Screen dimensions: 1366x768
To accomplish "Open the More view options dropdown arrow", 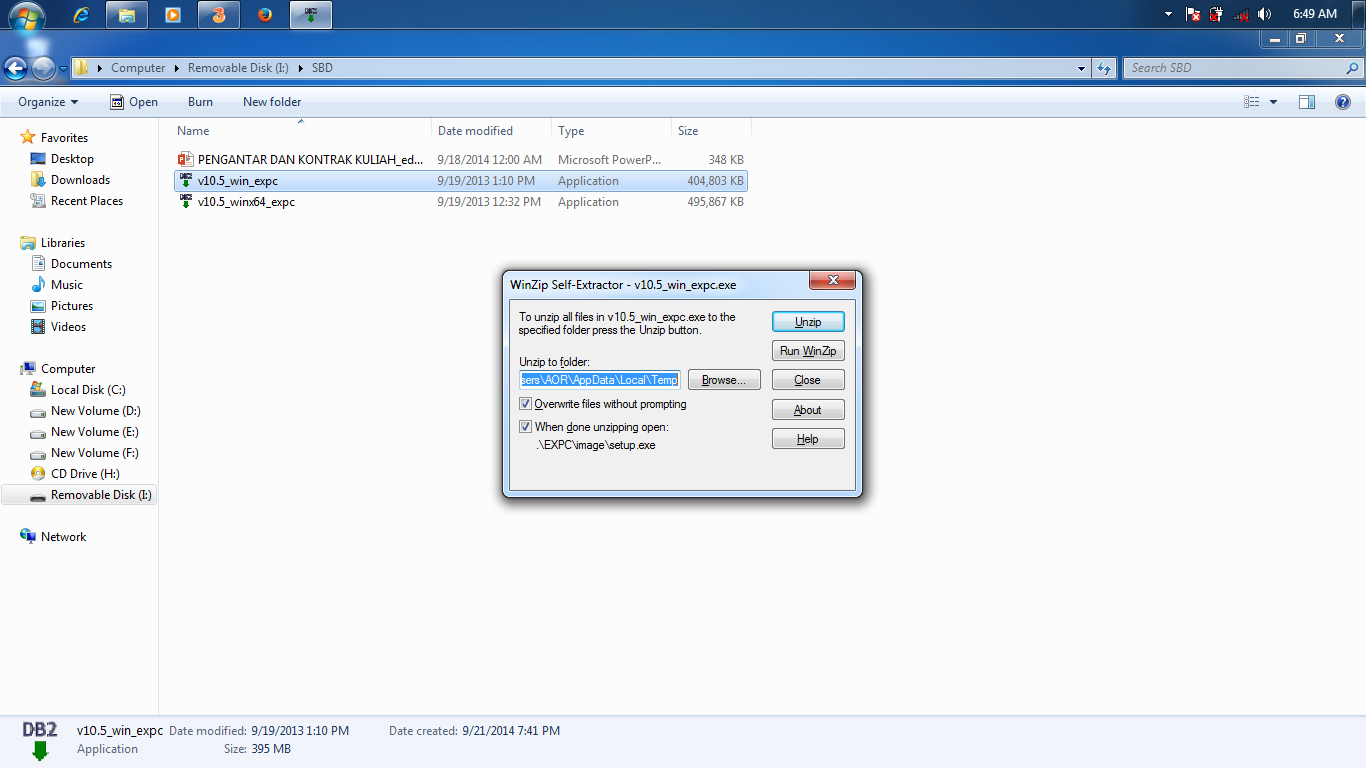I will click(1273, 102).
